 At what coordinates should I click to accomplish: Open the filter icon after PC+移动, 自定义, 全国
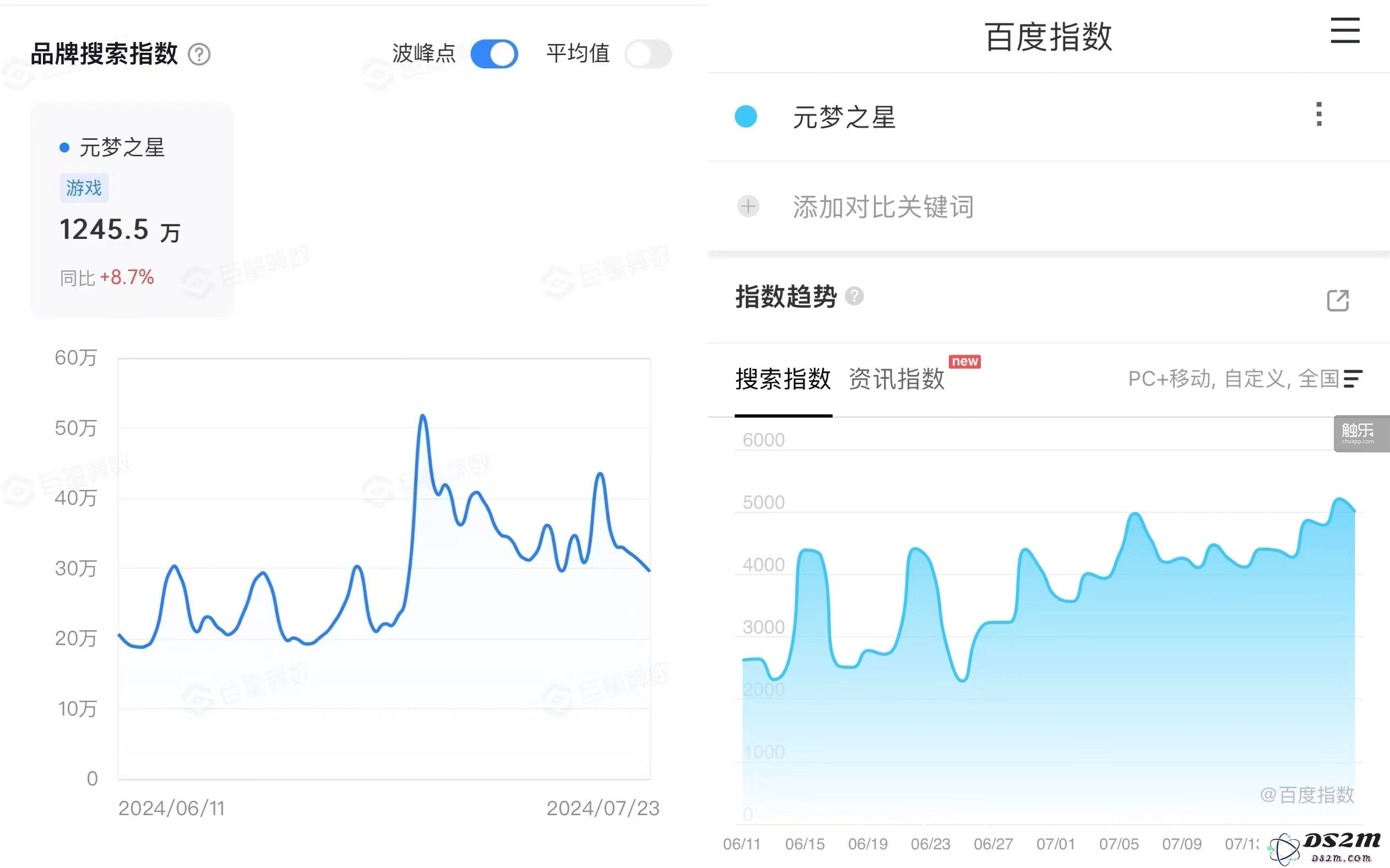coord(1353,379)
